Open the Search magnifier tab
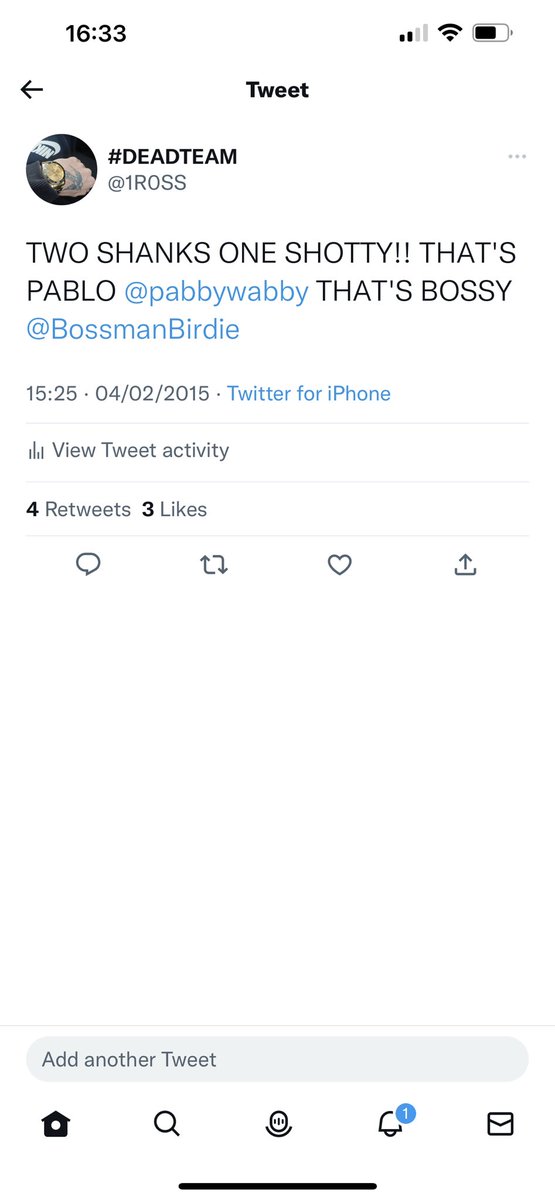Image resolution: width=555 pixels, height=1200 pixels. click(x=167, y=1124)
